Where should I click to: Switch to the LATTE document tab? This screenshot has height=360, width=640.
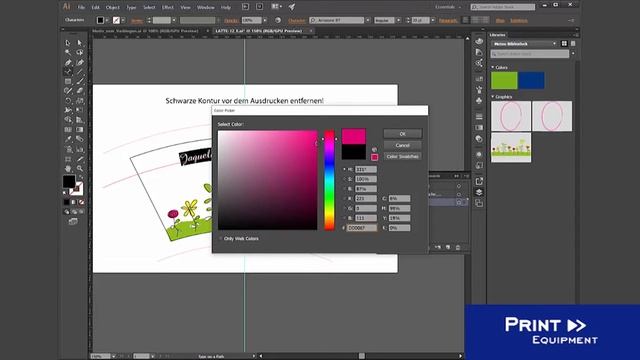tap(258, 31)
